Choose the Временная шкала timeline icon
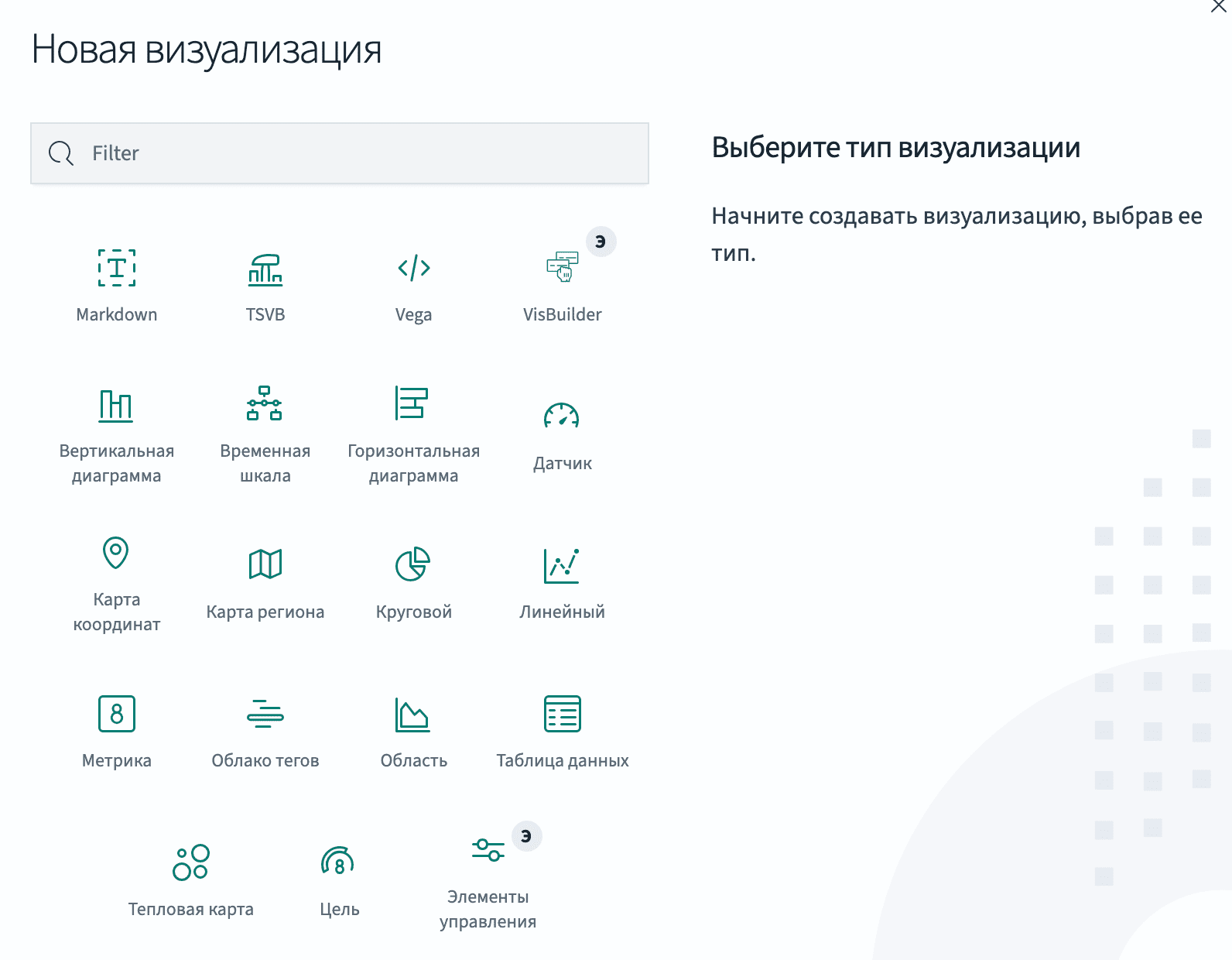This screenshot has width=1232, height=960. (x=265, y=405)
